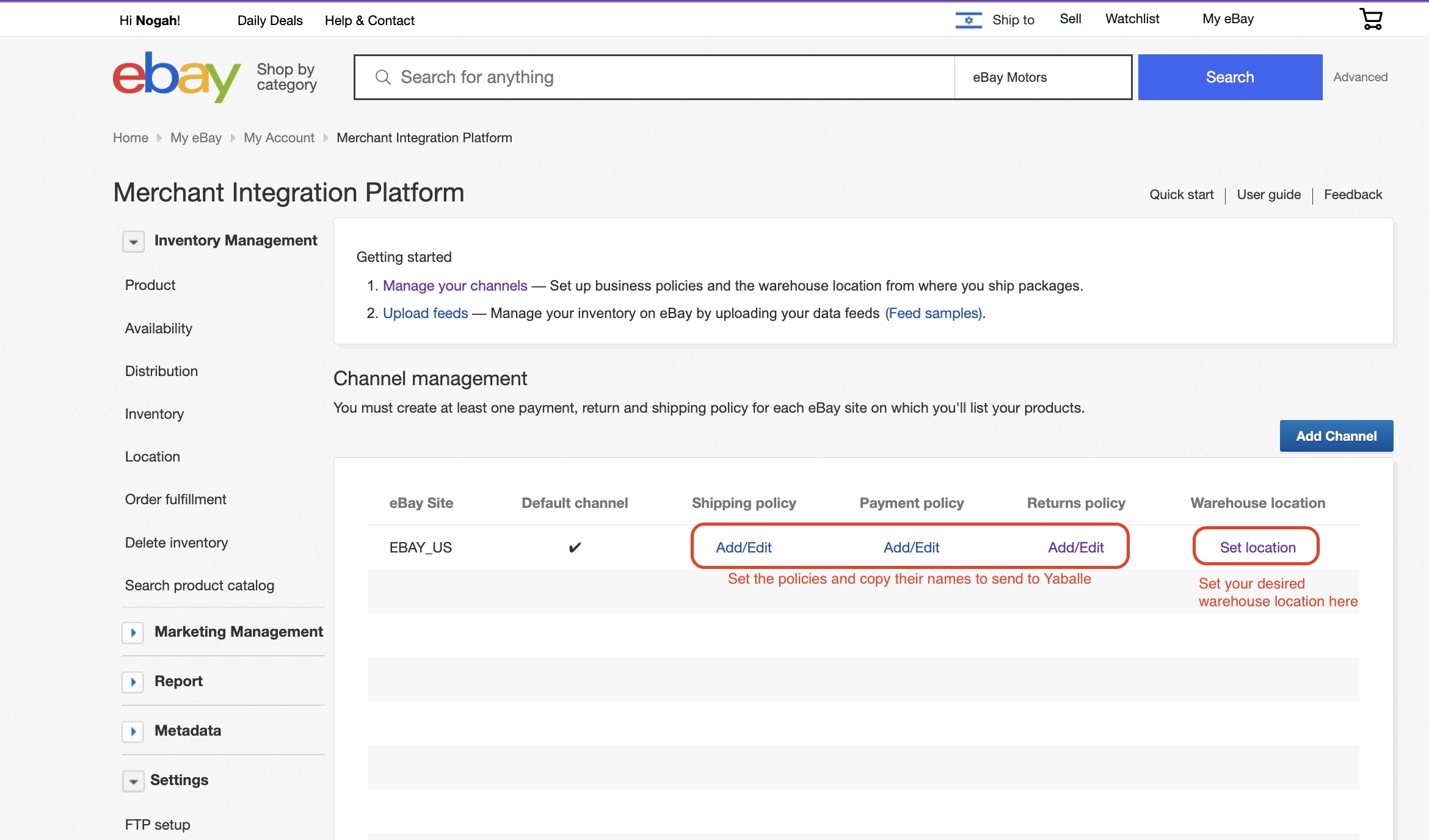Click Sell in the top bar
The width and height of the screenshot is (1429, 840).
[1070, 19]
